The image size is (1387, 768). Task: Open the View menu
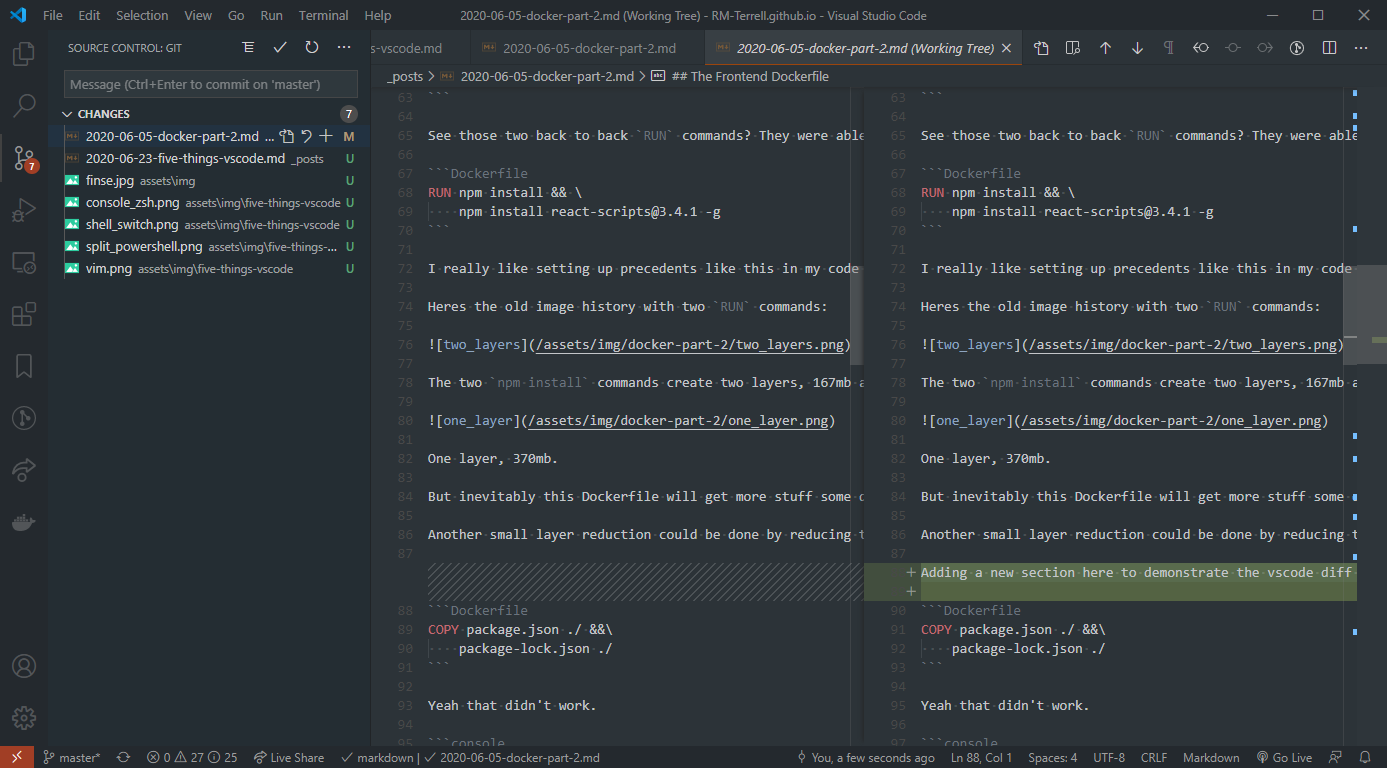click(x=198, y=16)
